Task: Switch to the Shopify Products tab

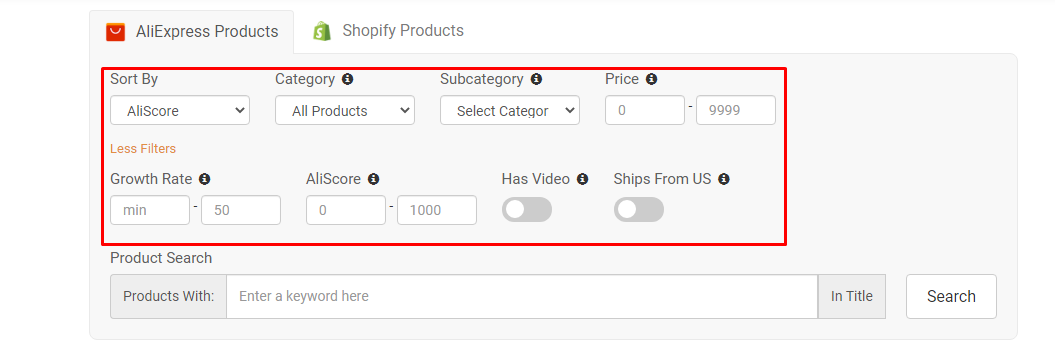Action: [x=388, y=31]
